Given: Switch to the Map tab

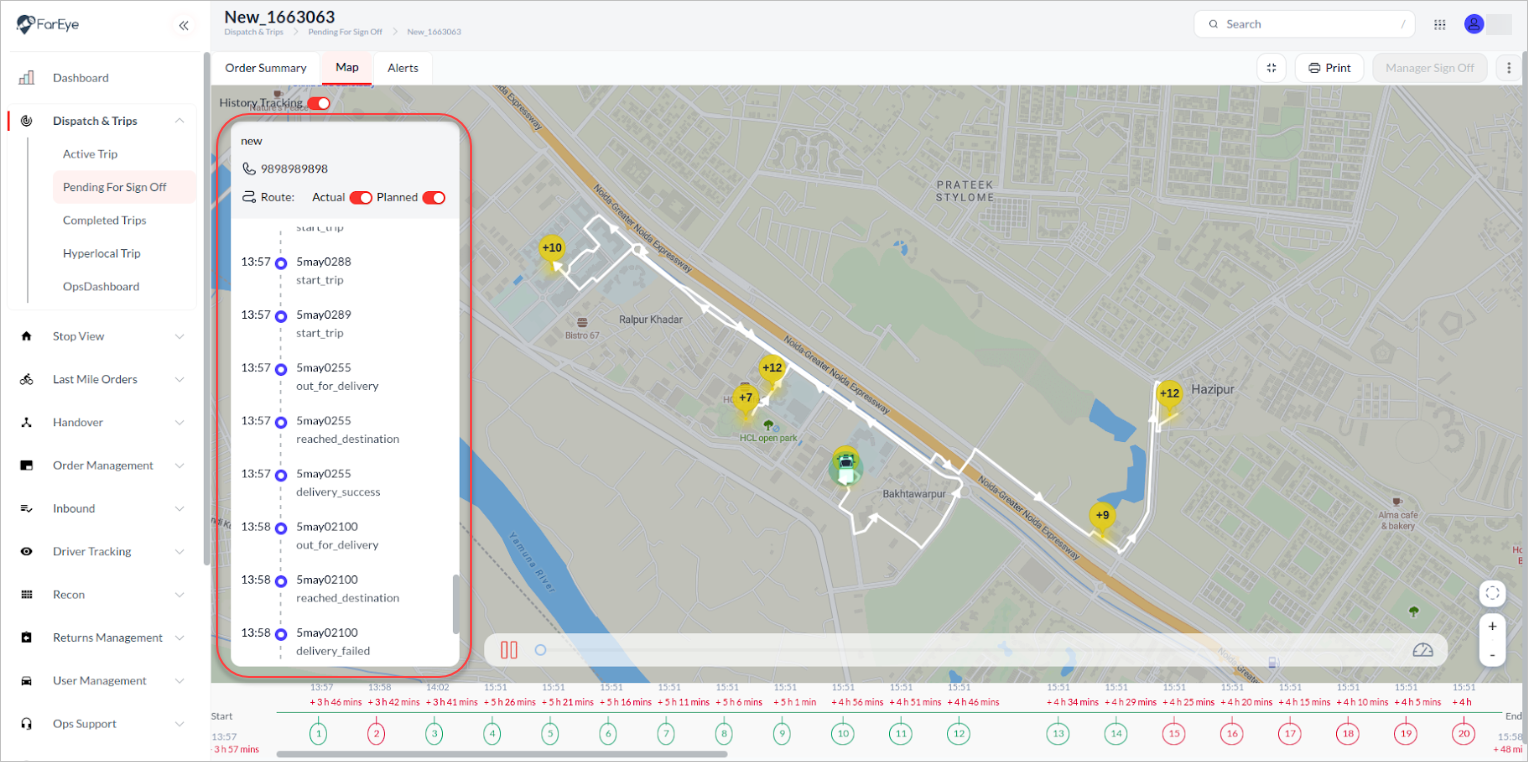Looking at the screenshot, I should [347, 68].
